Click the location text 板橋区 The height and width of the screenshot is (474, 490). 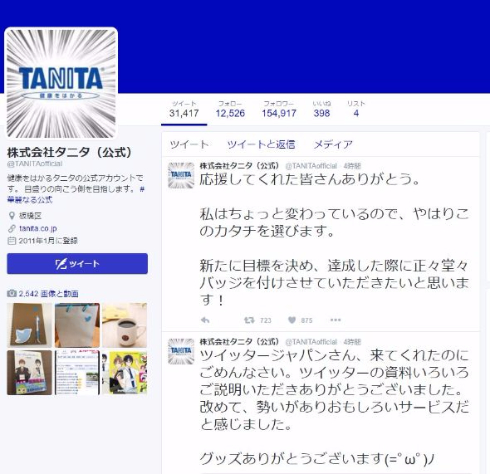tap(30, 216)
